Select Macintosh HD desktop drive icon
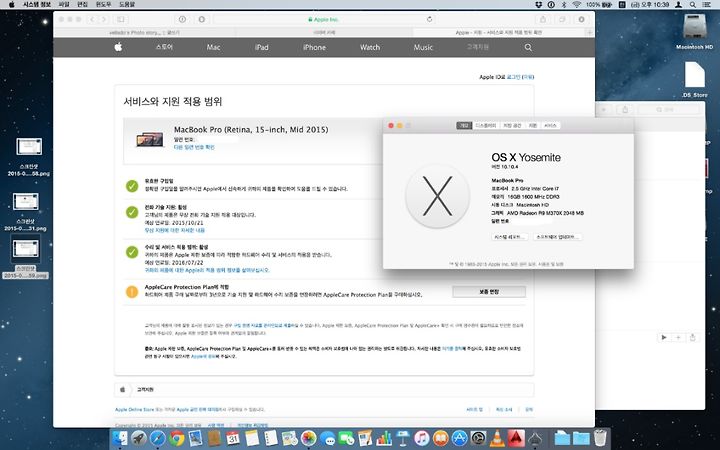Image resolution: width=720 pixels, height=450 pixels. tap(694, 31)
